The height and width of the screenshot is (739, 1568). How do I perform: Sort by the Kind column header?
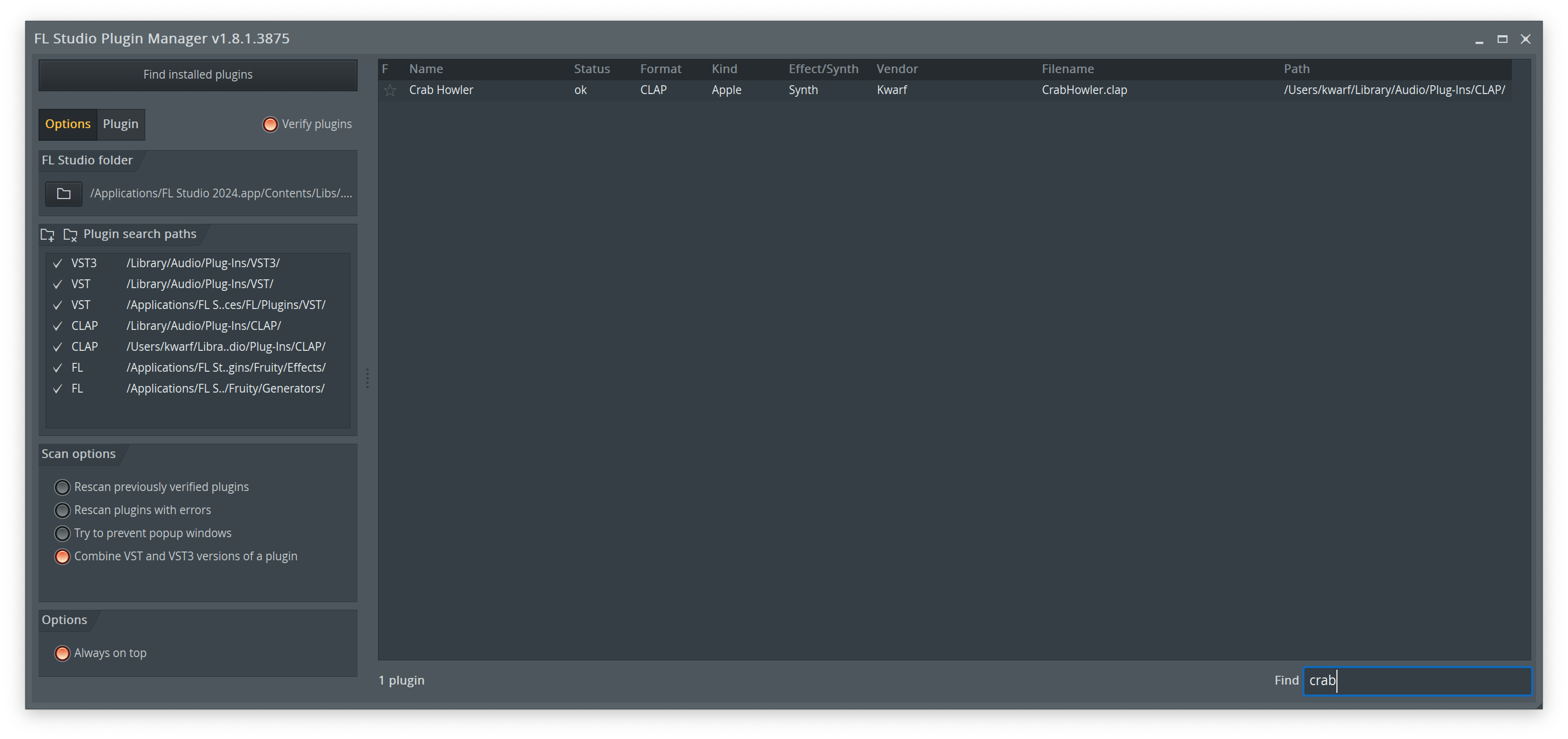point(725,69)
